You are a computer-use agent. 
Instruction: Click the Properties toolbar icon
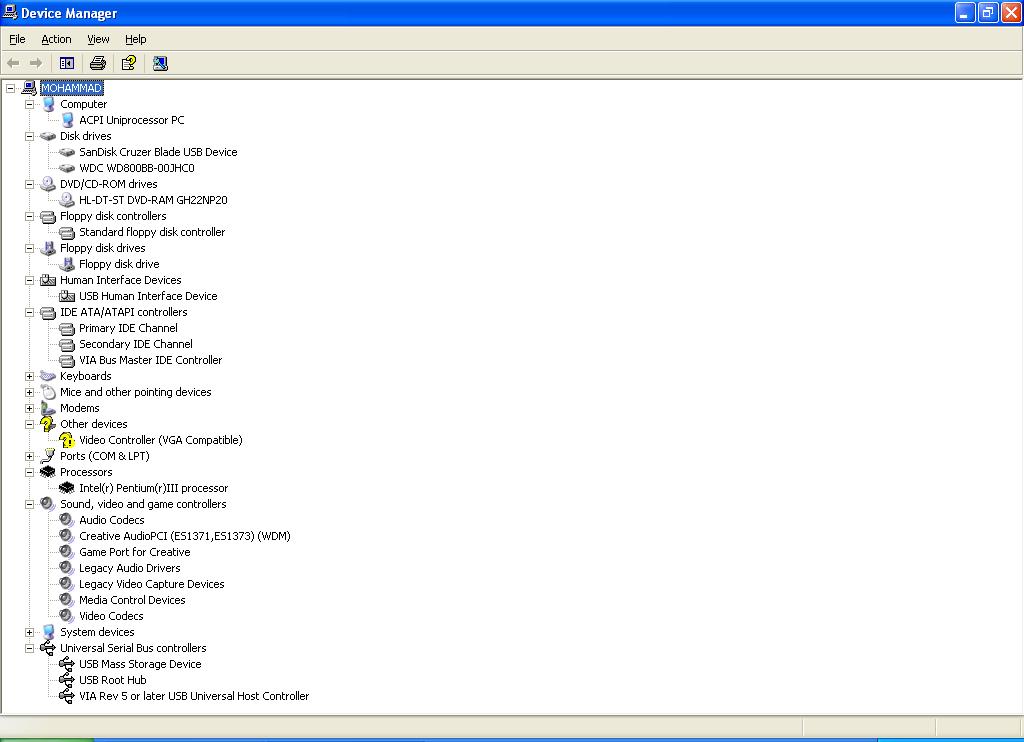click(129, 63)
